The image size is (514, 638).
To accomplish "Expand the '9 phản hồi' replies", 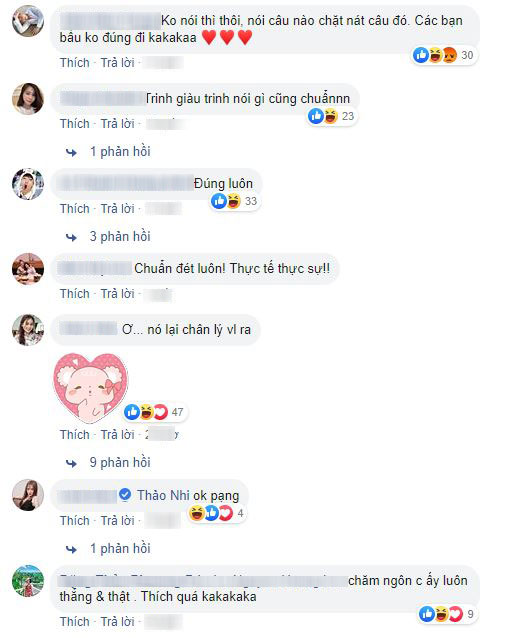I will tap(120, 463).
